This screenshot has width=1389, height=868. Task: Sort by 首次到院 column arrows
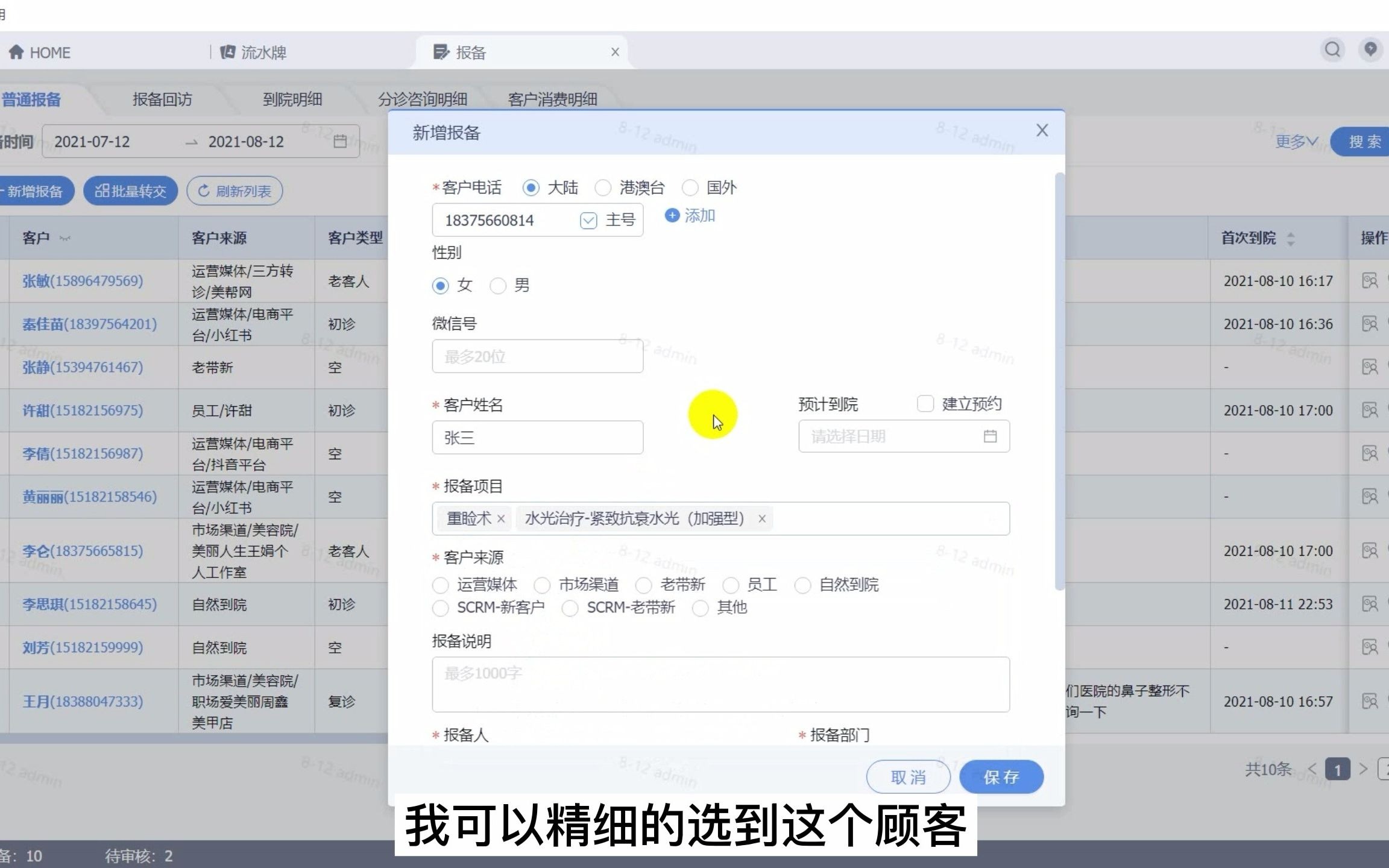pos(1291,239)
